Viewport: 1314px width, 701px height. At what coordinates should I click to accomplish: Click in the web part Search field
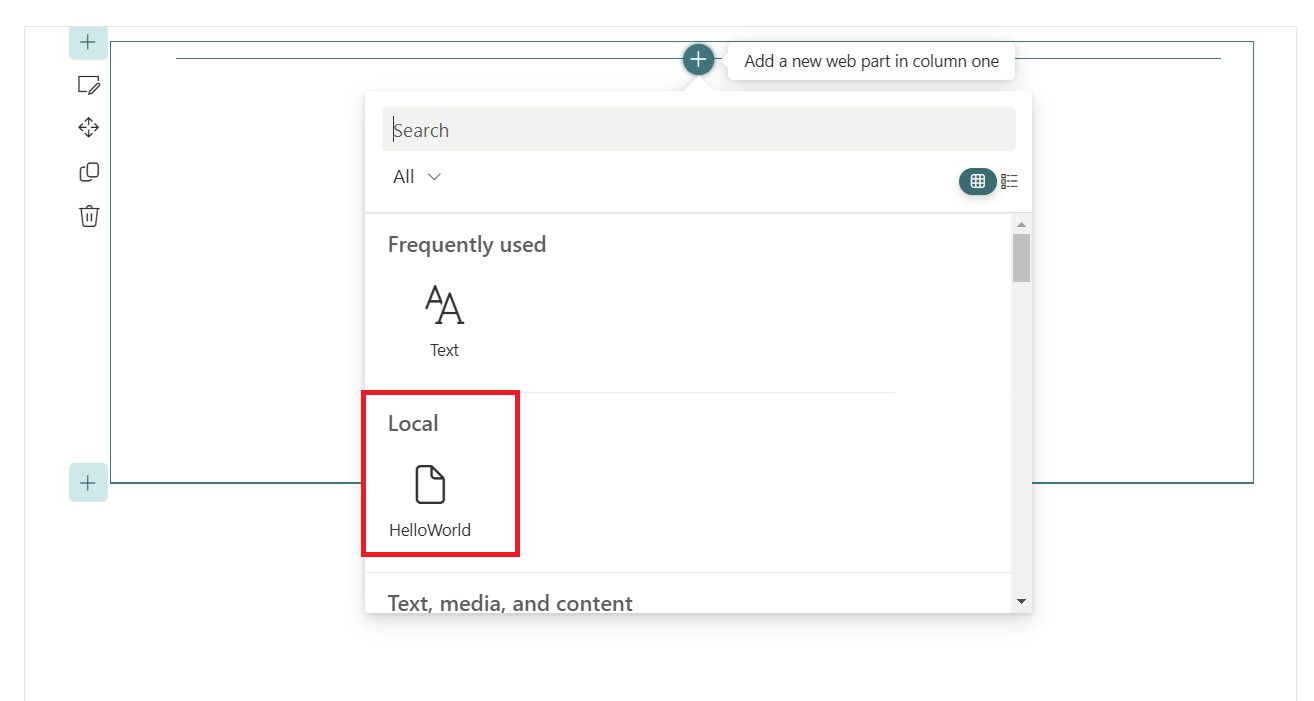(x=698, y=130)
